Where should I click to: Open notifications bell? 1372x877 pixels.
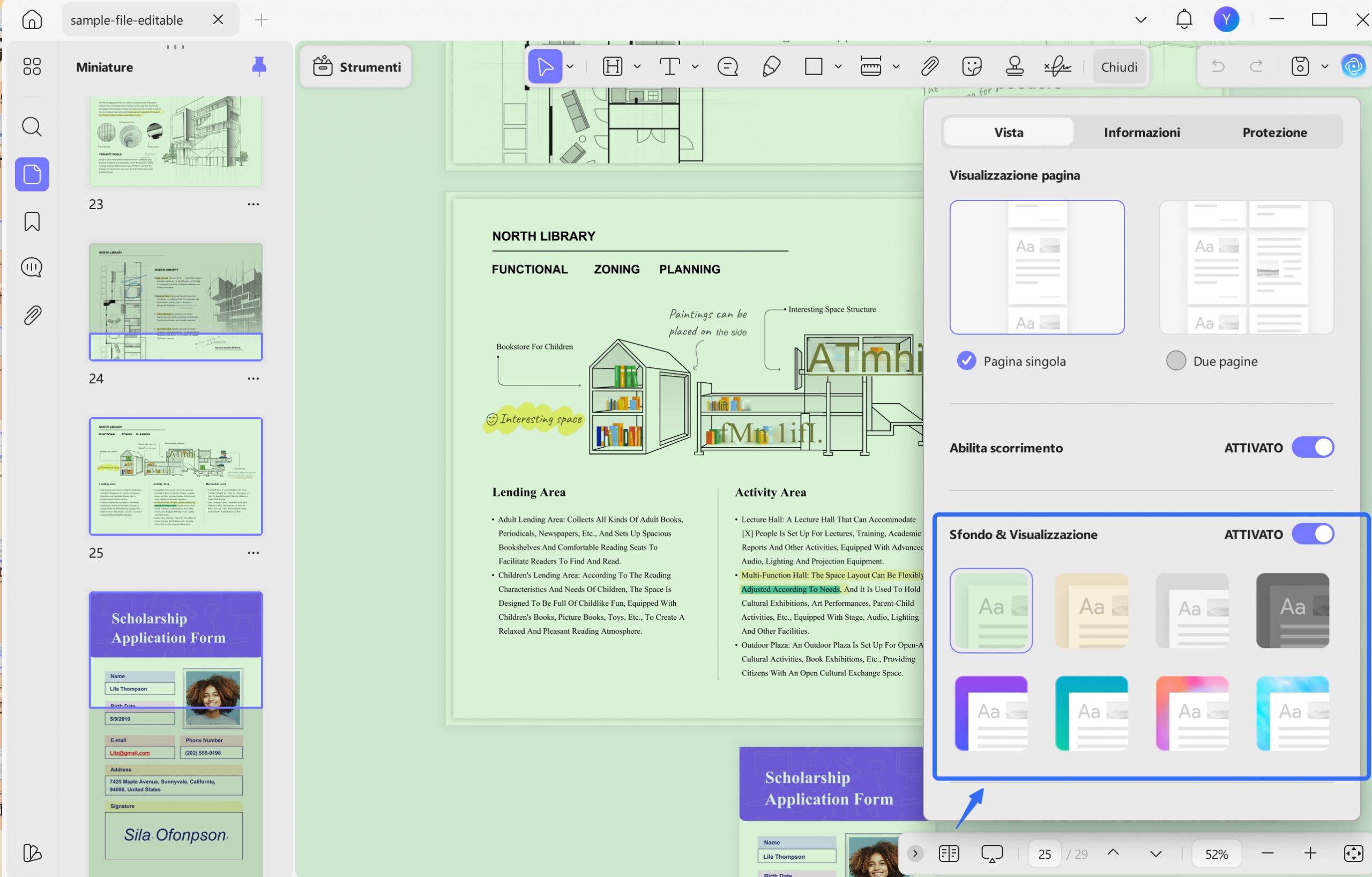click(x=1184, y=19)
